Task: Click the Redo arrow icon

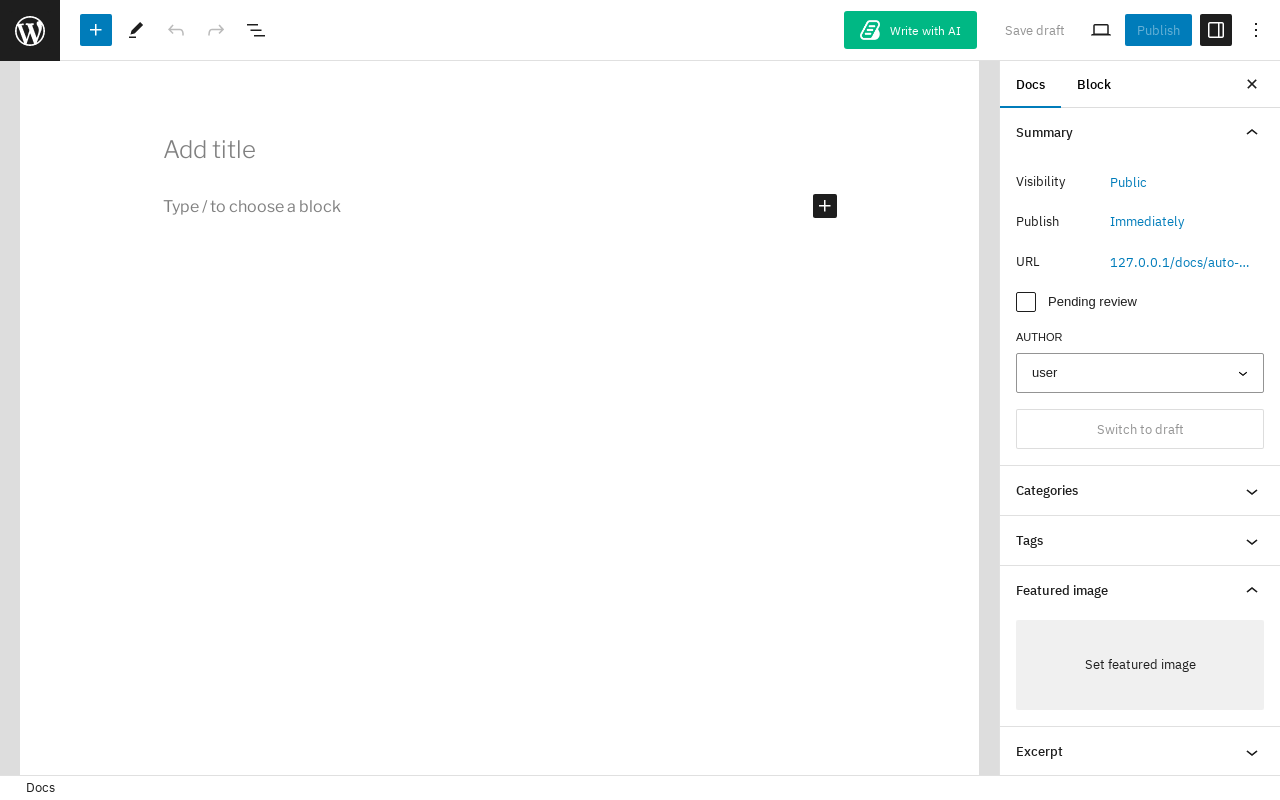Action: (216, 30)
